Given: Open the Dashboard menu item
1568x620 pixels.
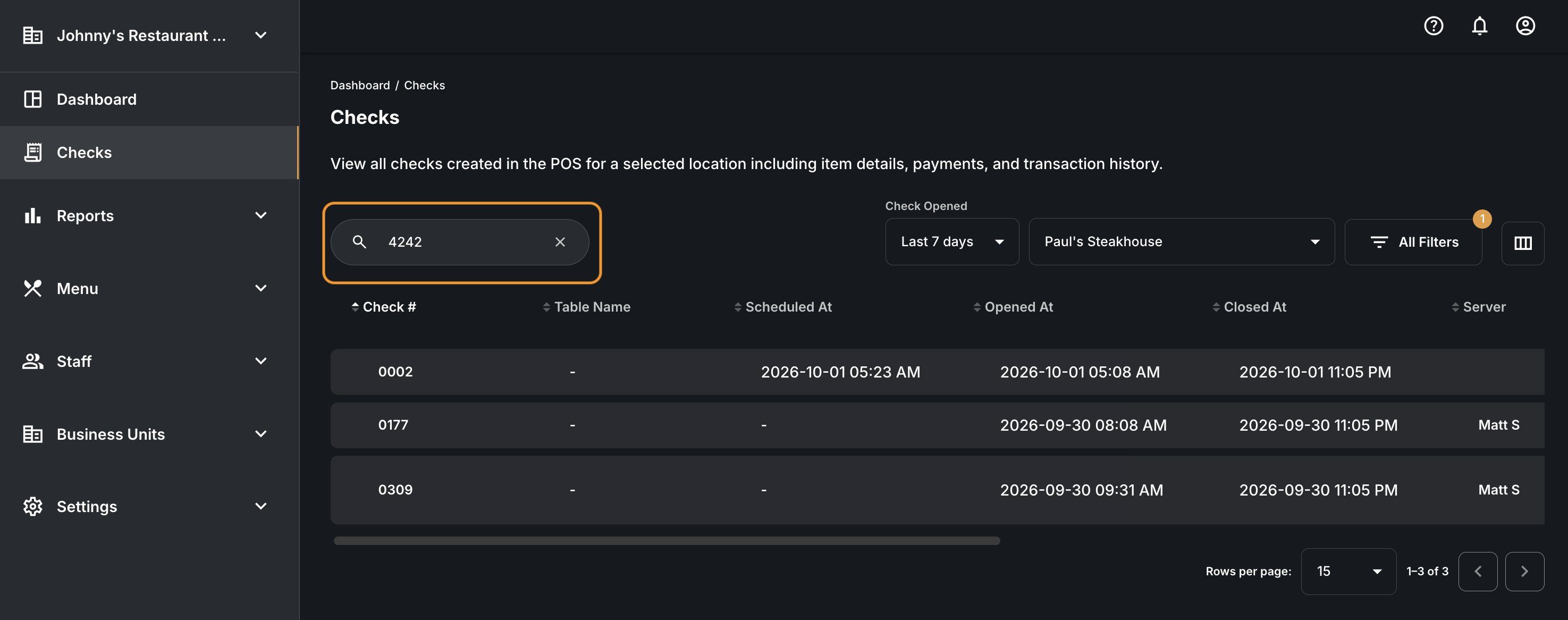Looking at the screenshot, I should click(x=149, y=99).
